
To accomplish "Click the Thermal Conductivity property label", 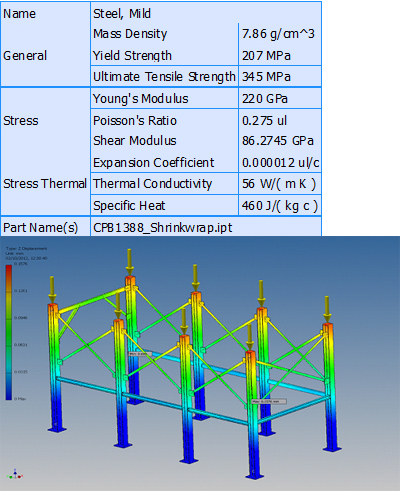I will click(x=153, y=184).
